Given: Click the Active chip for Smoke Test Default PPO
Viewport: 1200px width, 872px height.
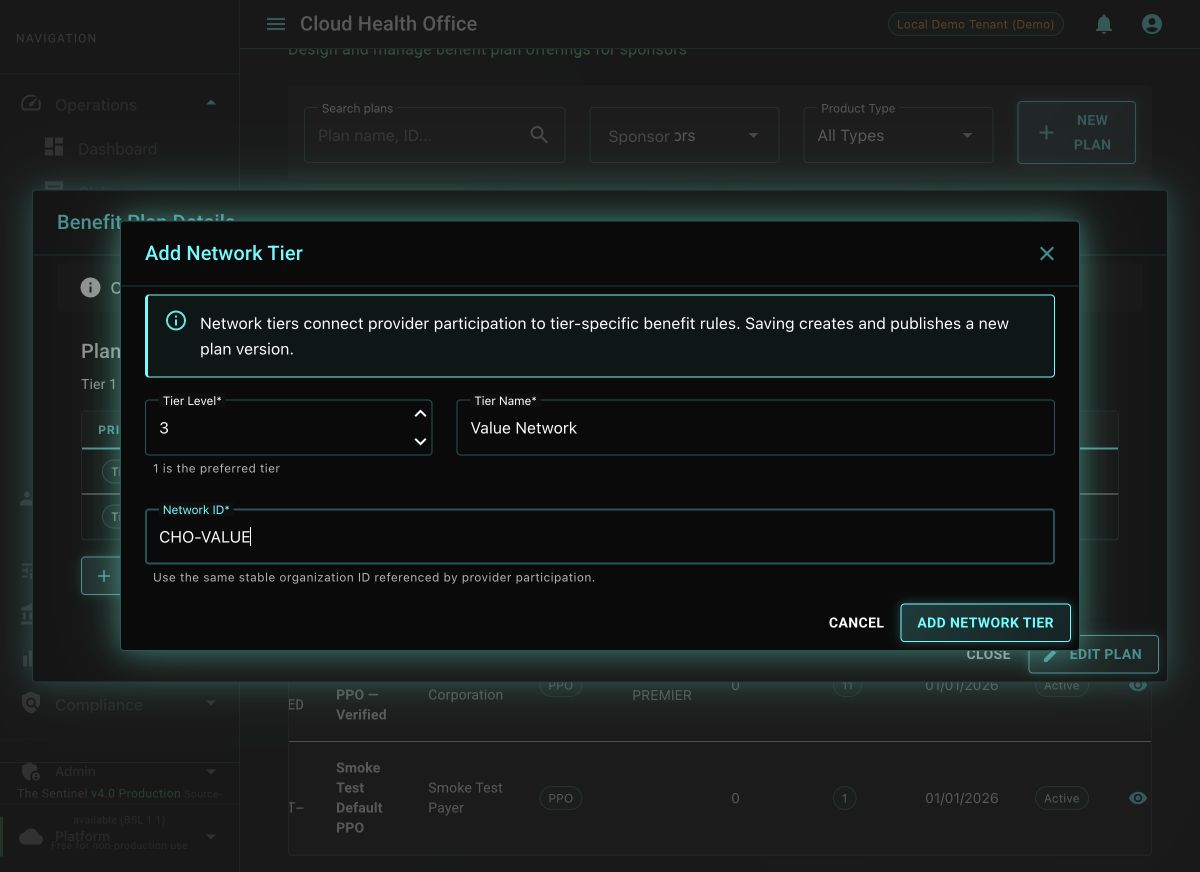Looking at the screenshot, I should click(x=1061, y=798).
